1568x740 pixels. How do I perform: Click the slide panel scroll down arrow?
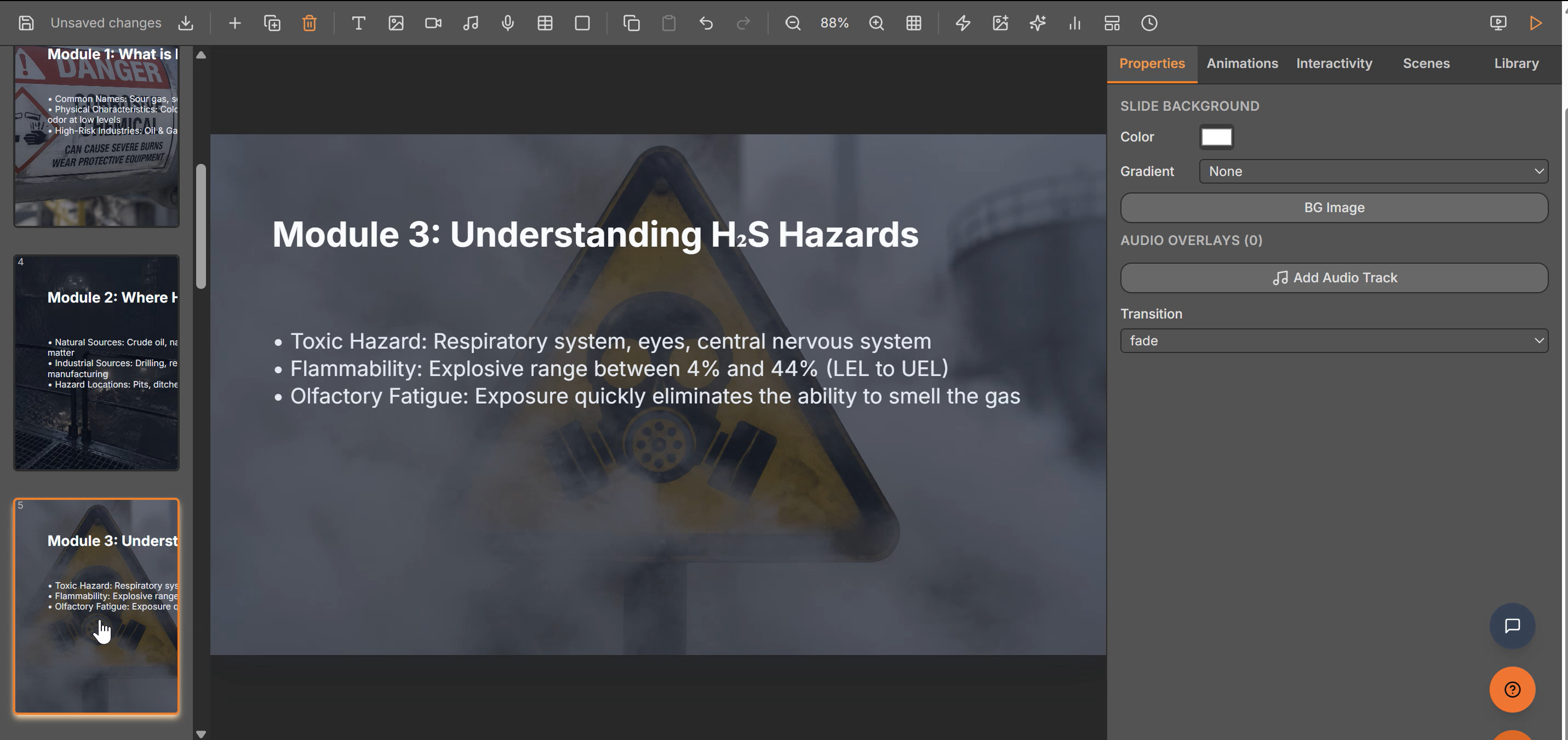click(x=201, y=734)
